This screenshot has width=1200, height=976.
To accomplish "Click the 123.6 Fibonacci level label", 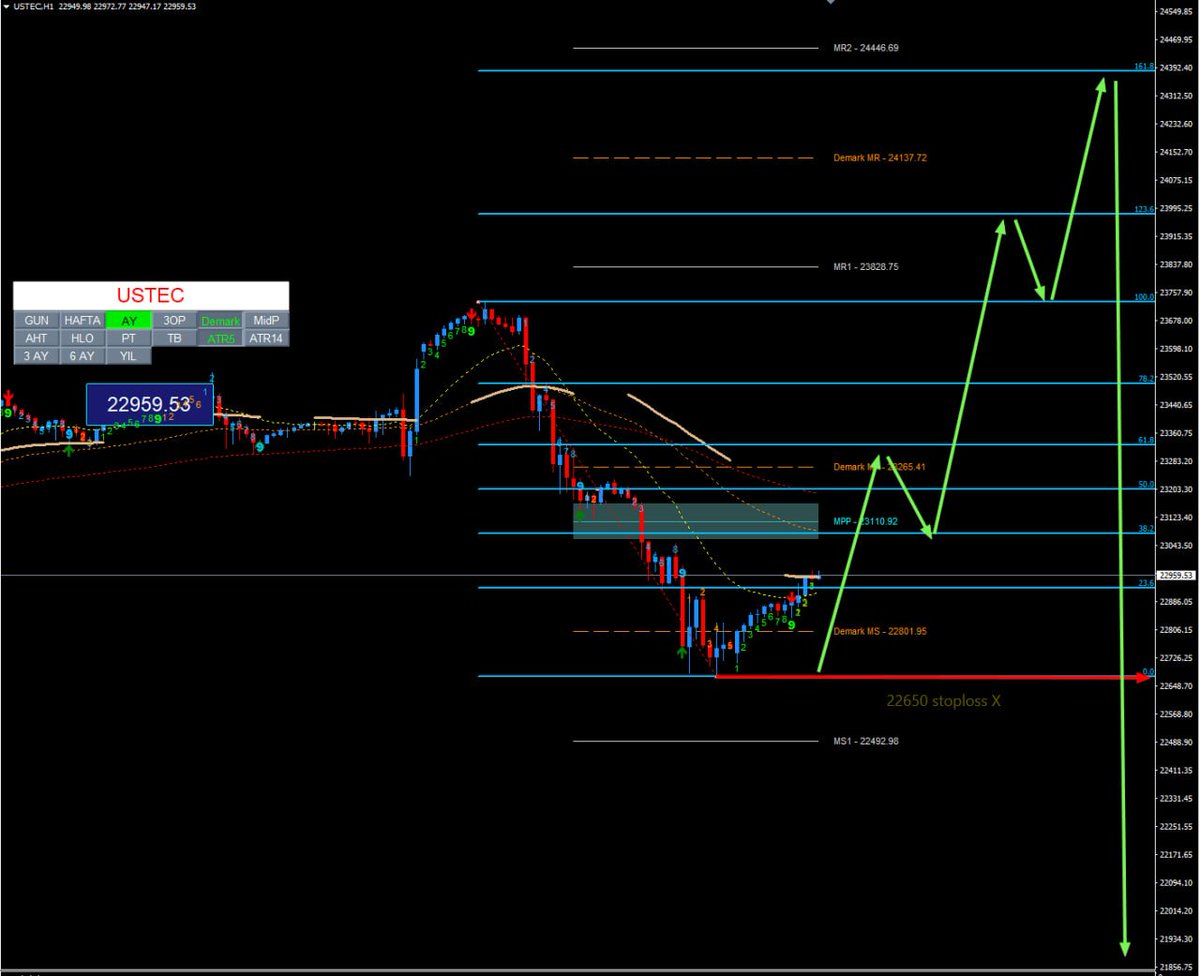I will (1145, 209).
